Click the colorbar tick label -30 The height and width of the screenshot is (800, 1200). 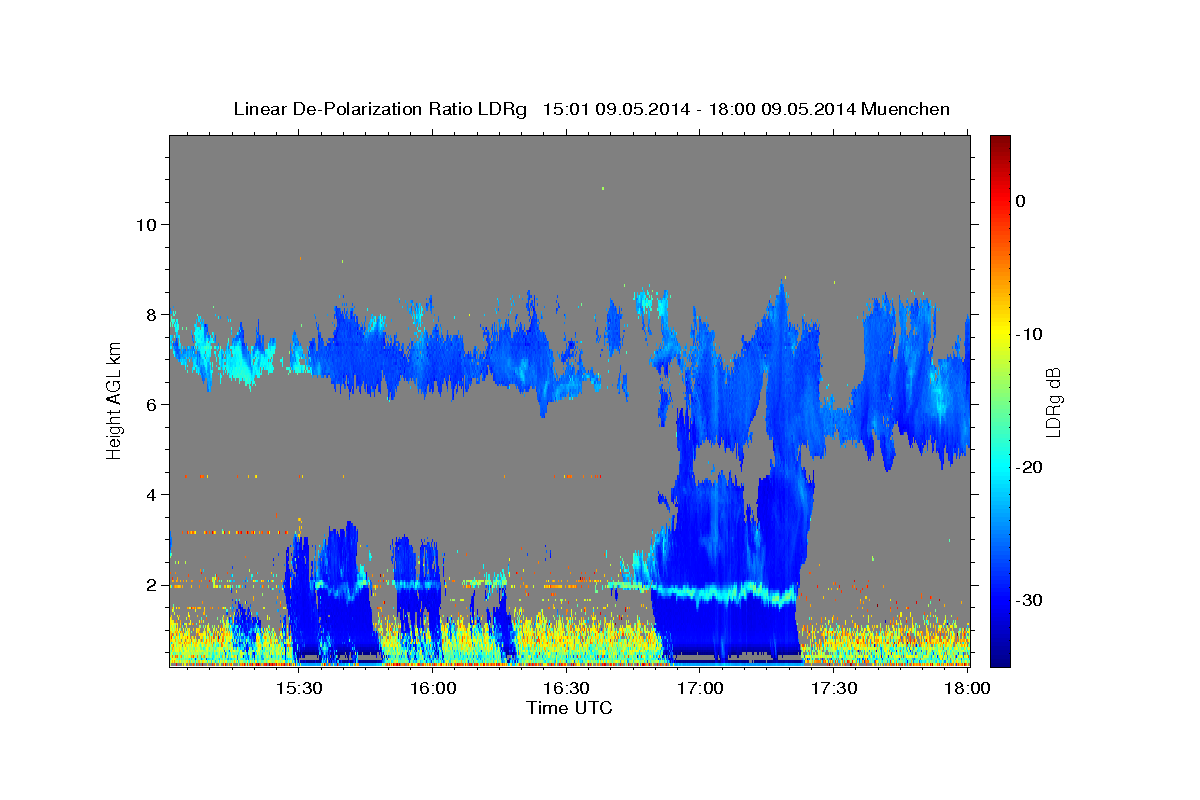(1029, 600)
